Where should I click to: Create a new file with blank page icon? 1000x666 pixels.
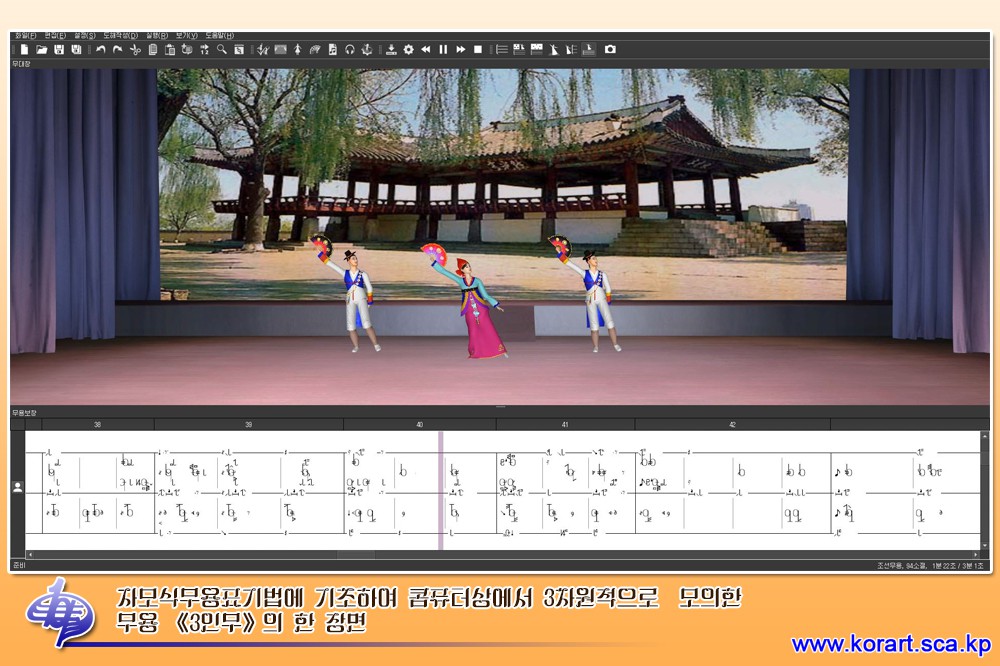[x=24, y=49]
